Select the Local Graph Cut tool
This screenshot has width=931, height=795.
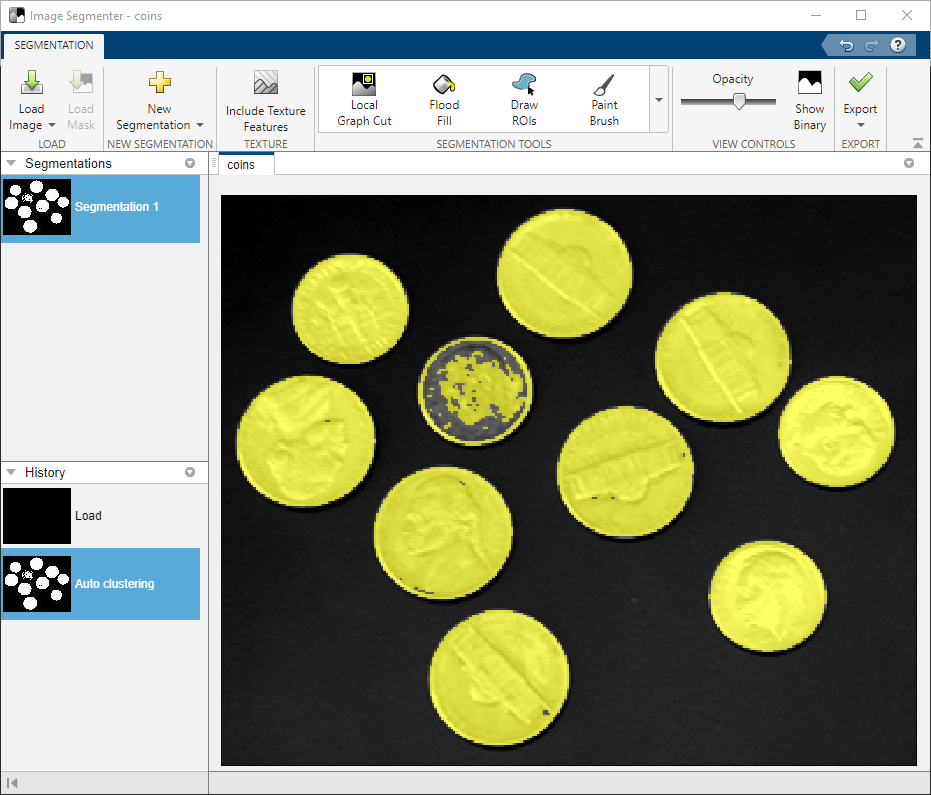tap(364, 100)
